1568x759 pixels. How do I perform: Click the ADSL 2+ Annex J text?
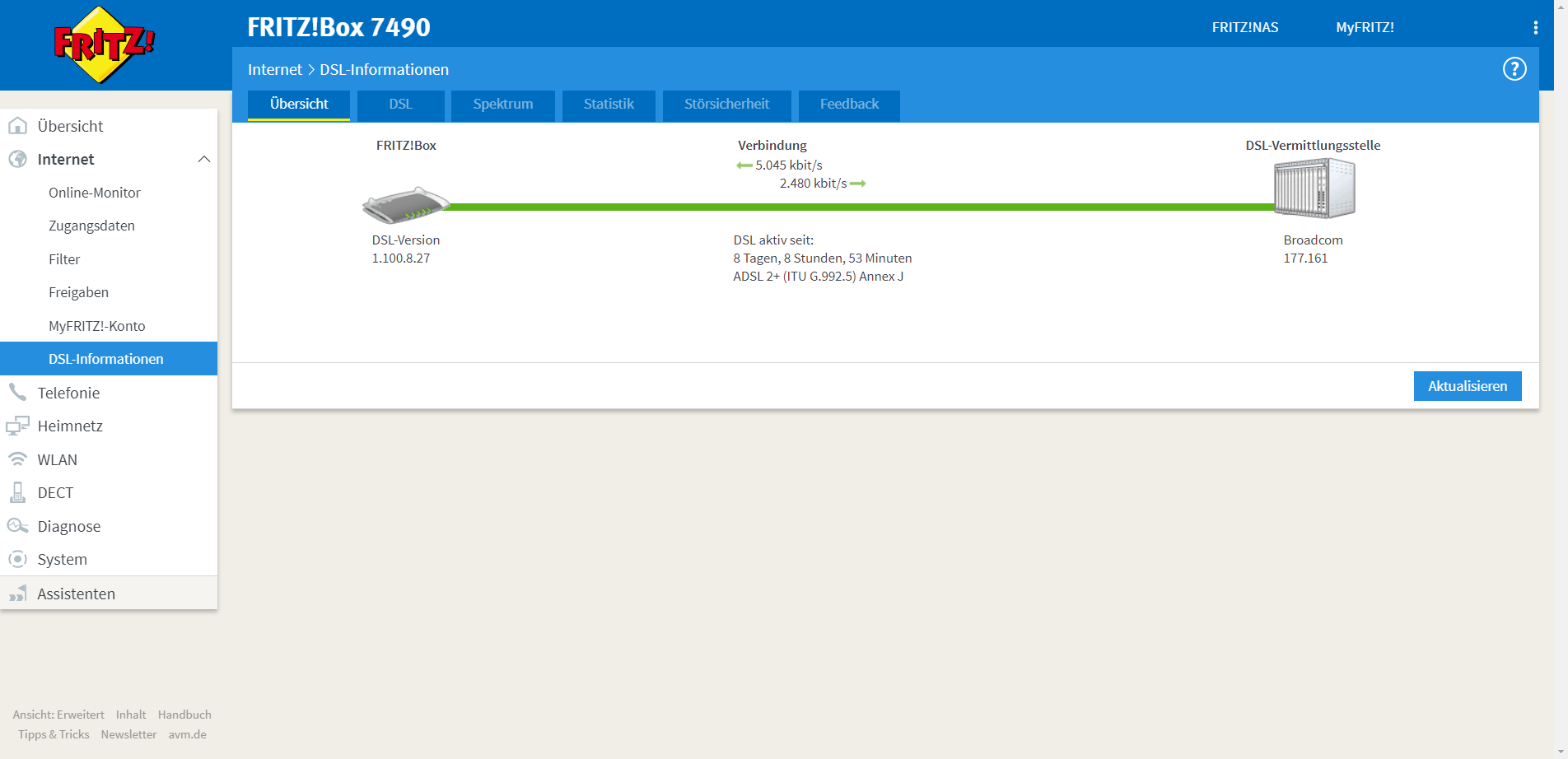[x=818, y=277]
